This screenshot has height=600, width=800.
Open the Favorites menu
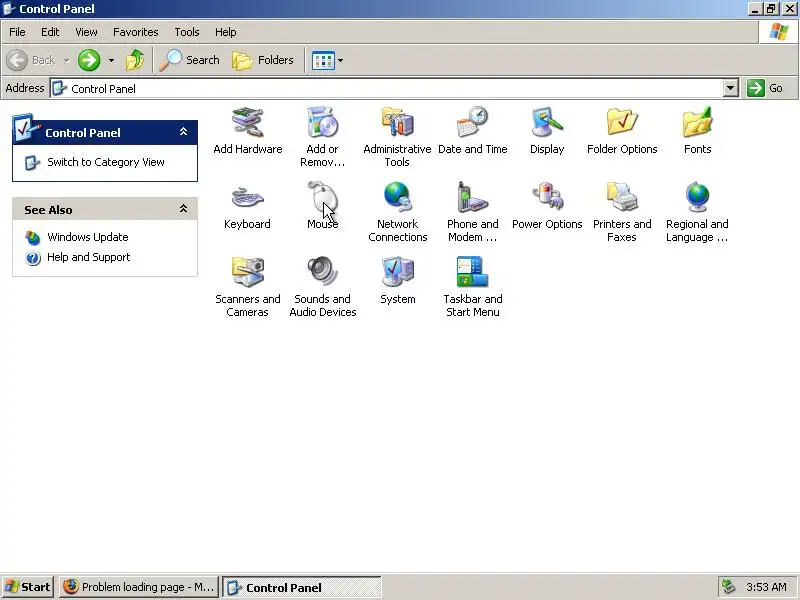[x=136, y=32]
